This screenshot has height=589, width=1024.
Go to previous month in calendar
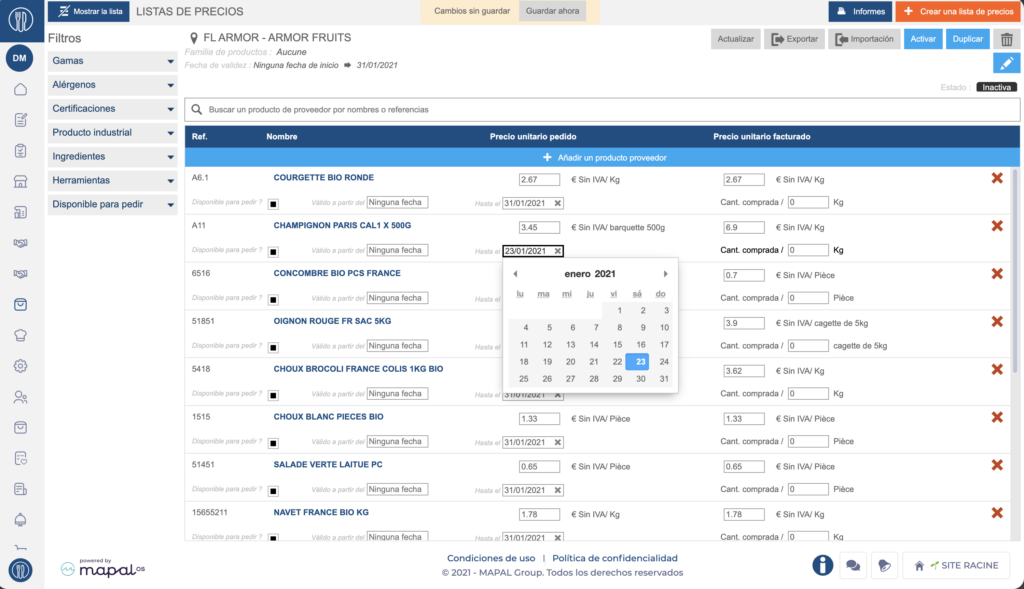[515, 274]
